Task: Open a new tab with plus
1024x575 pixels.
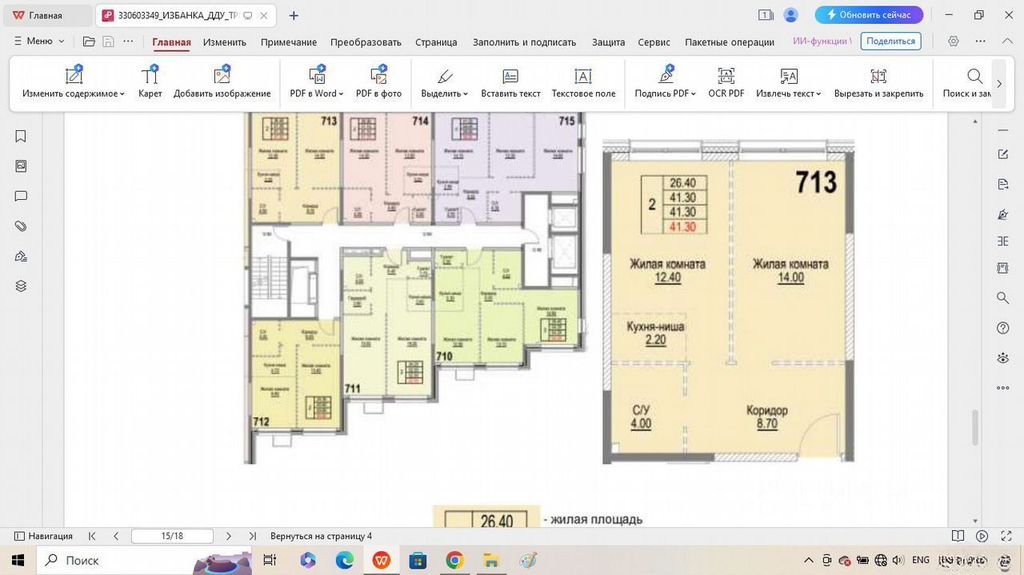Action: tap(293, 15)
